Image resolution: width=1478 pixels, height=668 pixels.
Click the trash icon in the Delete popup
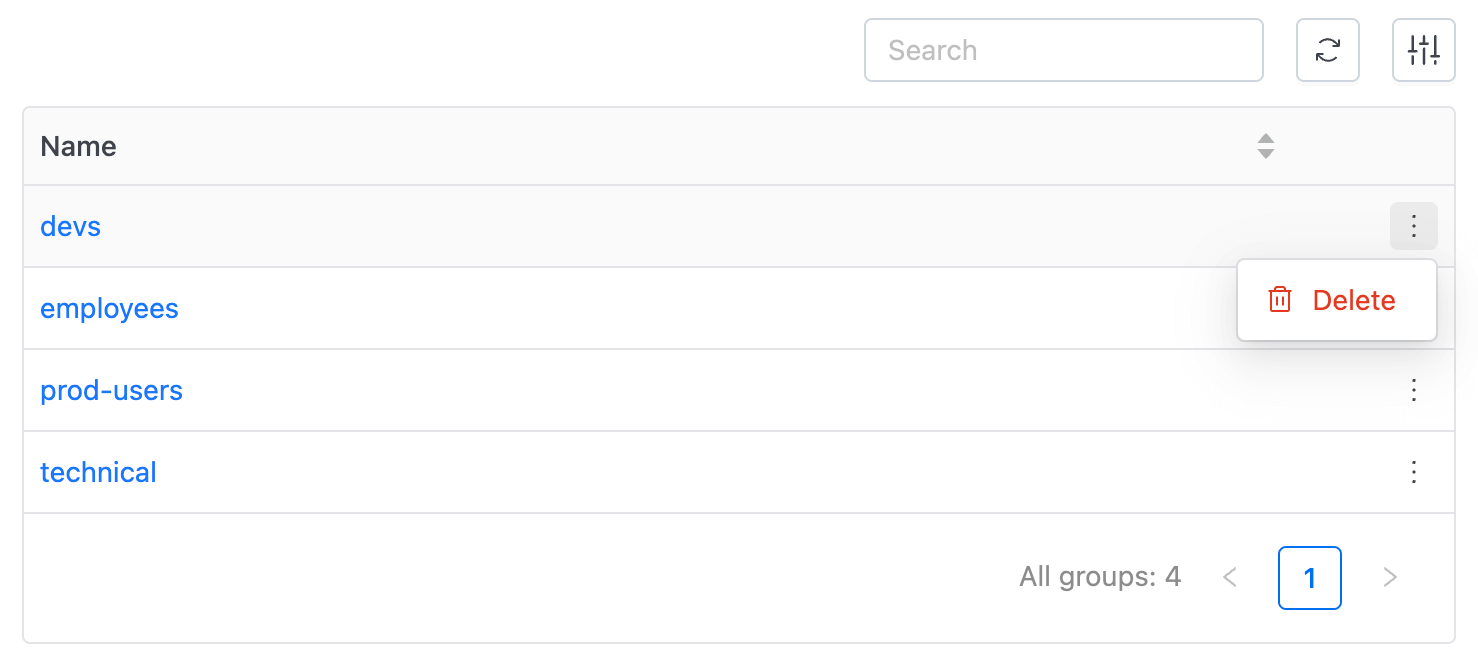point(1280,300)
